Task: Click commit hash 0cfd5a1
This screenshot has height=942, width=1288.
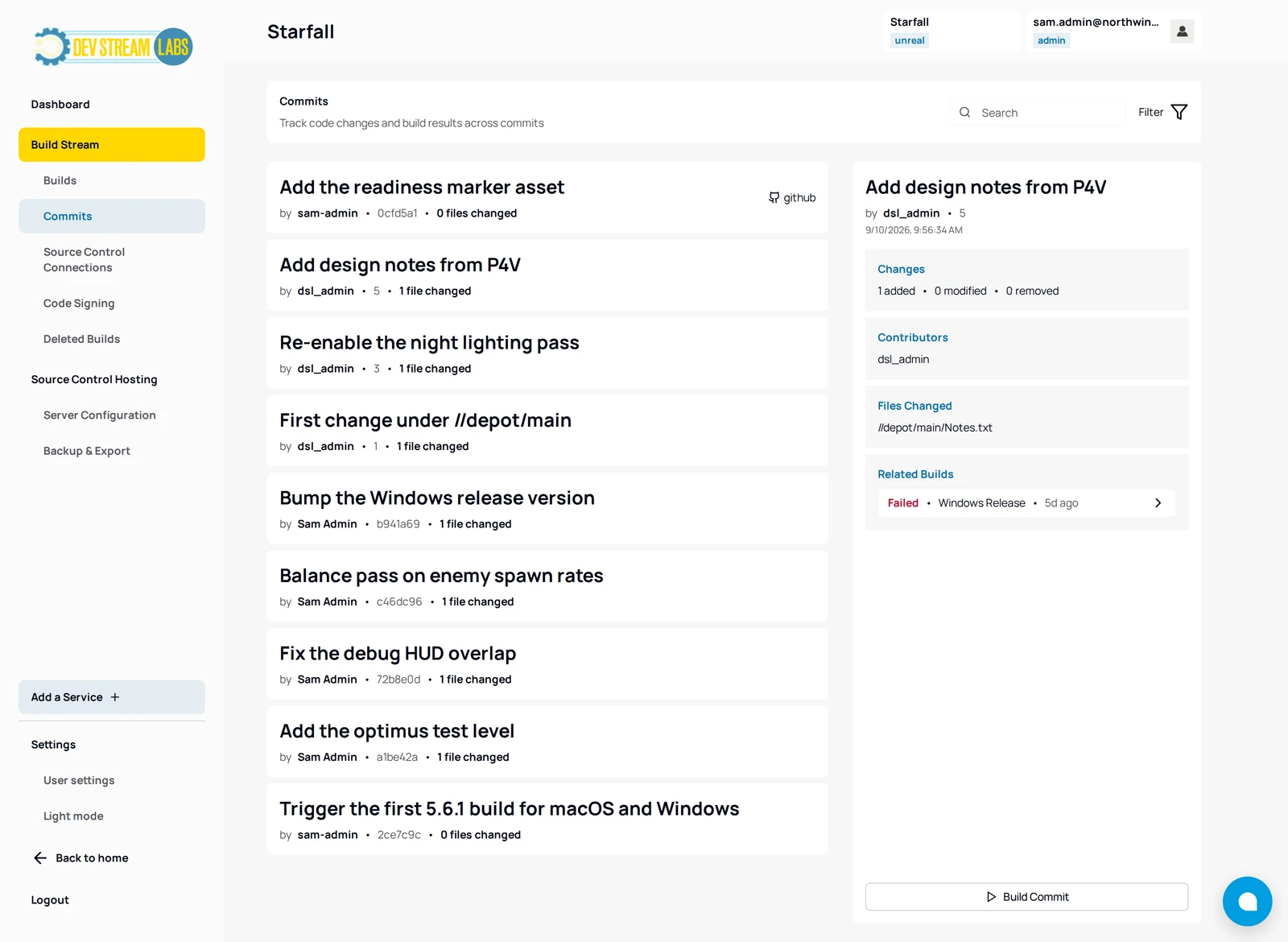Action: (397, 213)
